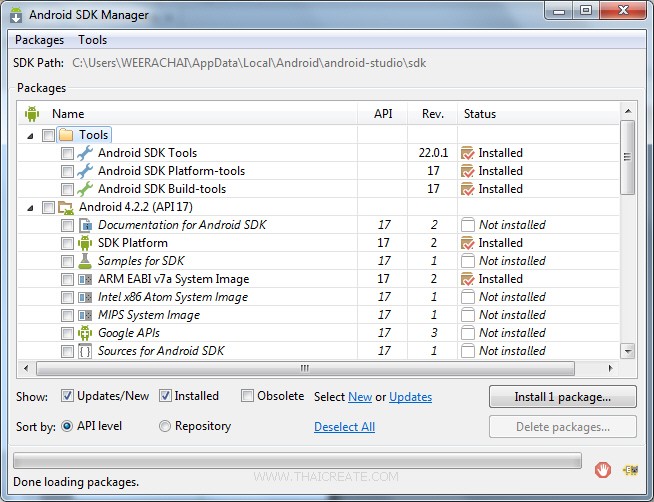The image size is (654, 502).
Task: Collapse the Android 4.2.2 (API 17) group
Action: point(30,208)
